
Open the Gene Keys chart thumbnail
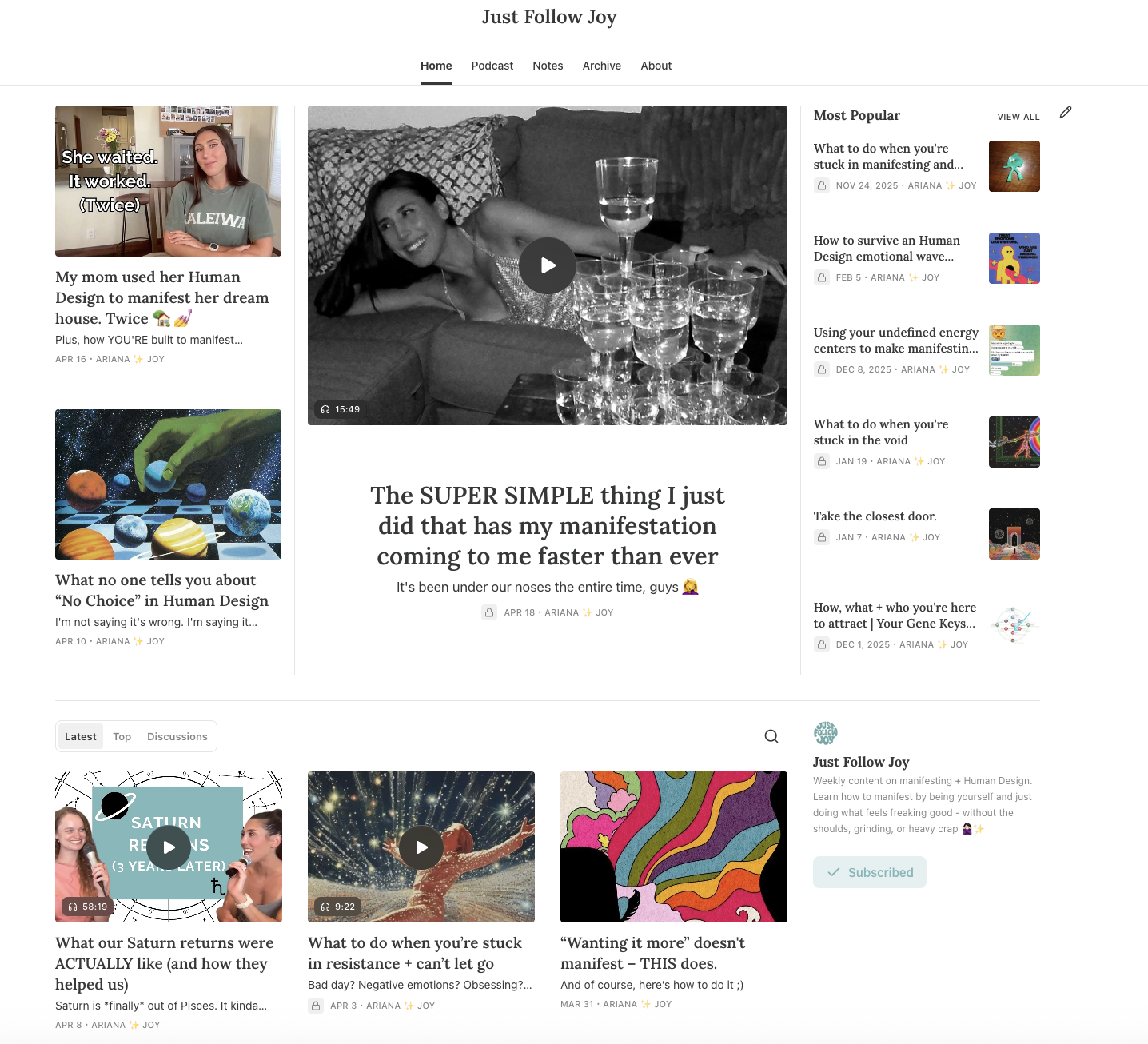point(1014,625)
